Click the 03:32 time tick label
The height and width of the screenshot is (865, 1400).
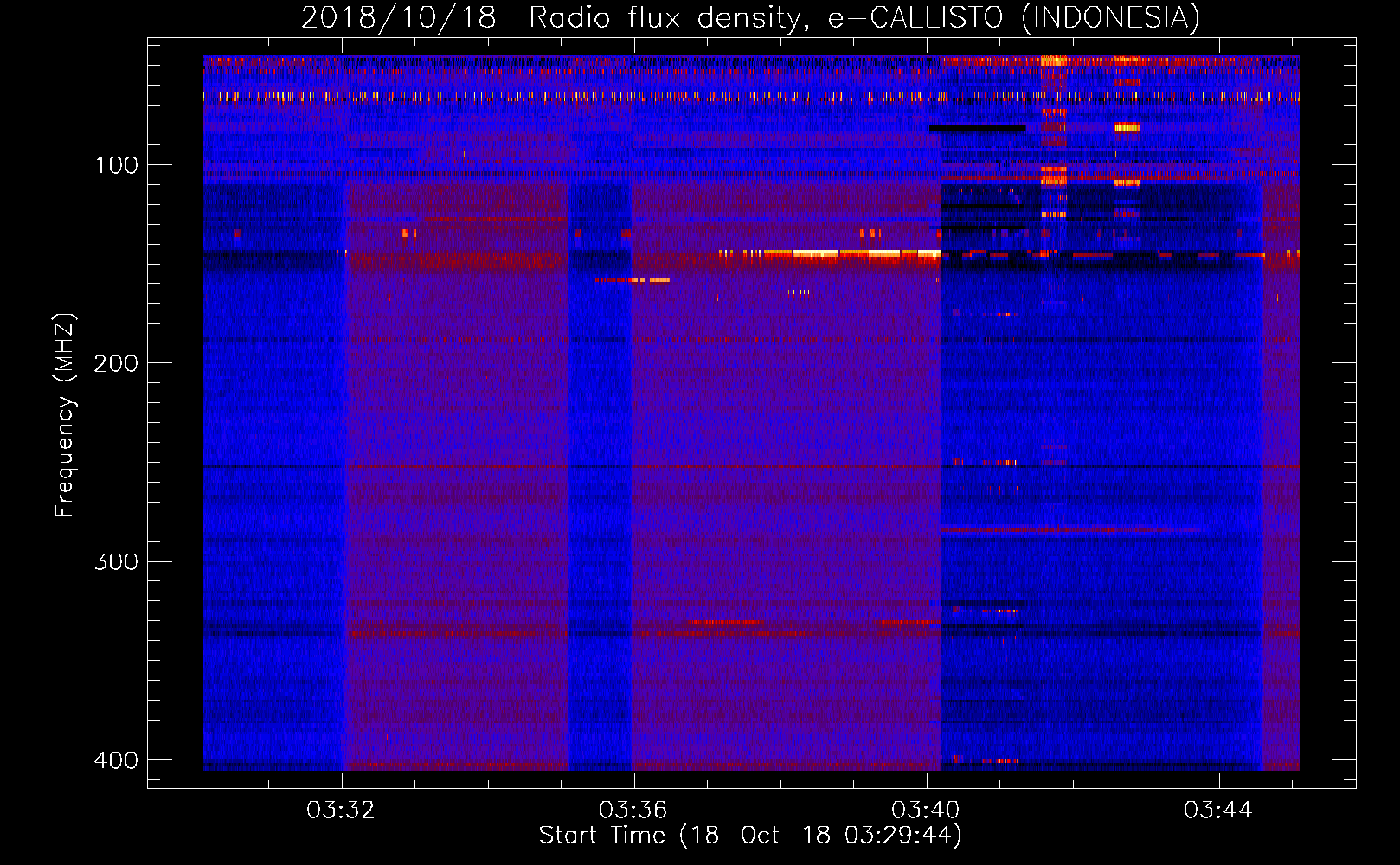[341, 810]
